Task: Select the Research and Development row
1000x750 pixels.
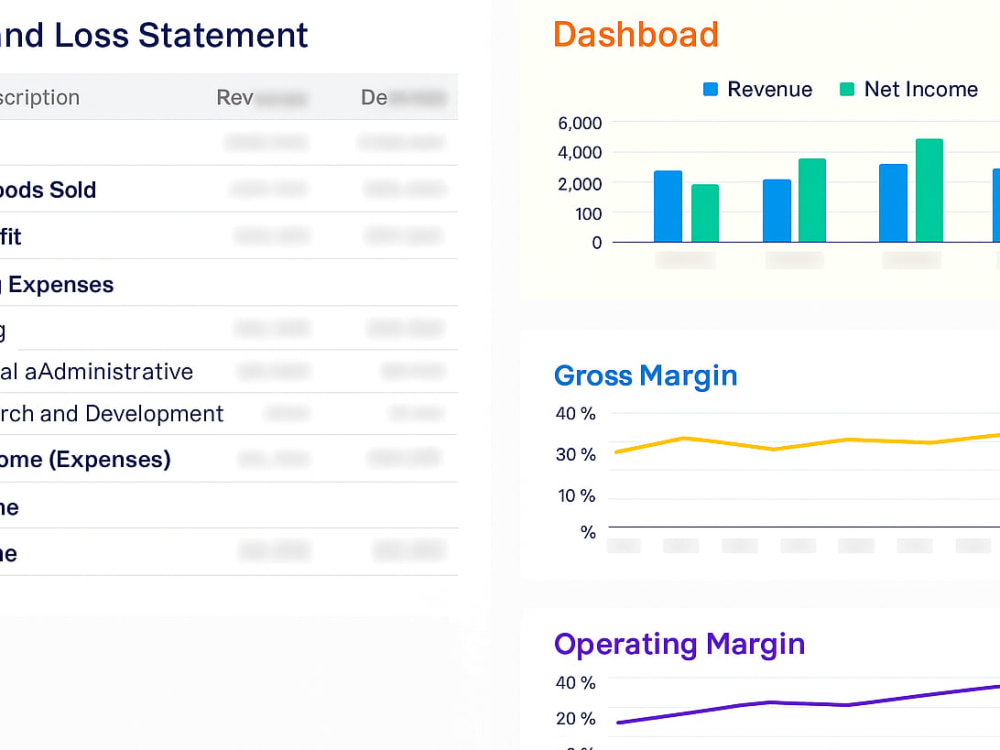Action: coord(112,414)
